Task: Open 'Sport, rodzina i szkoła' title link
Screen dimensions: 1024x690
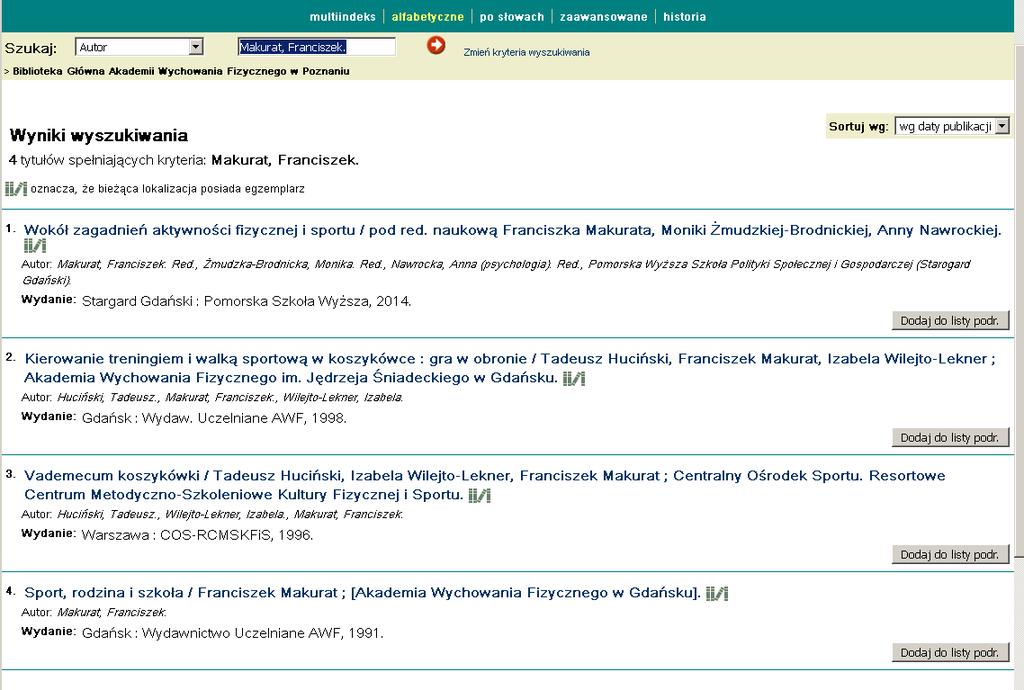Action: 362,593
